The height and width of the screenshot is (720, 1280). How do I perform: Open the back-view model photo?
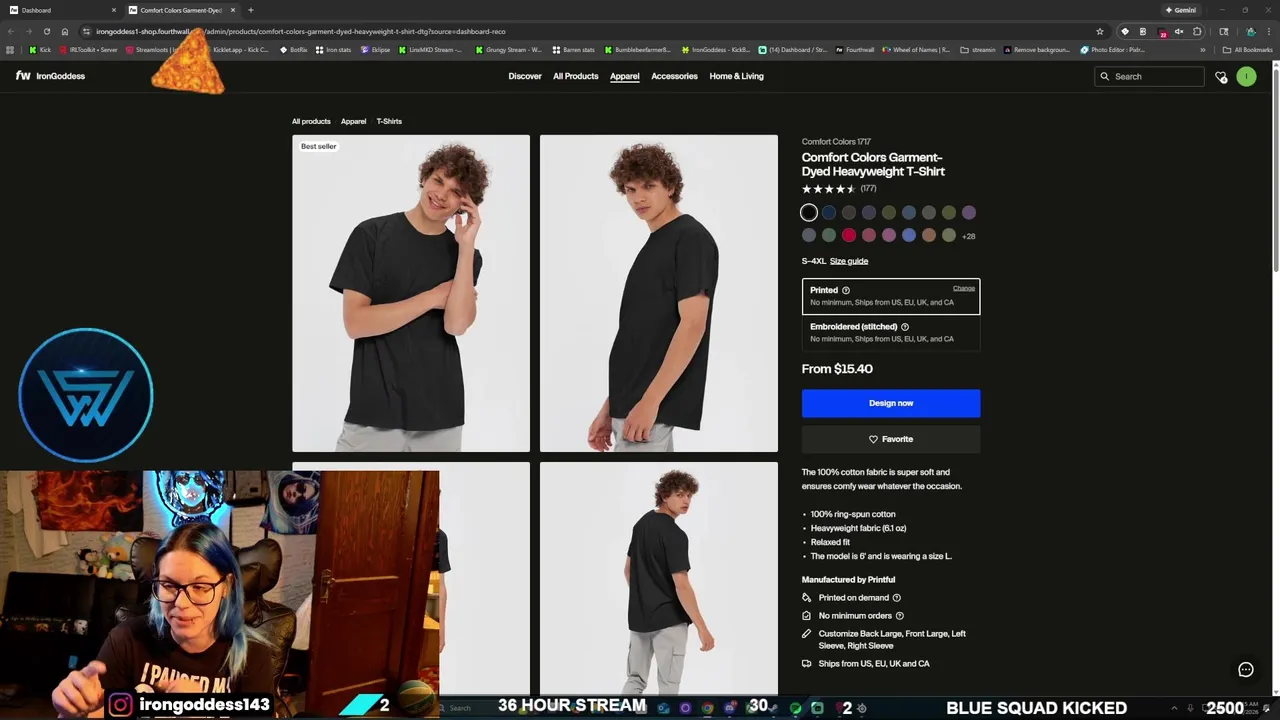tap(659, 578)
